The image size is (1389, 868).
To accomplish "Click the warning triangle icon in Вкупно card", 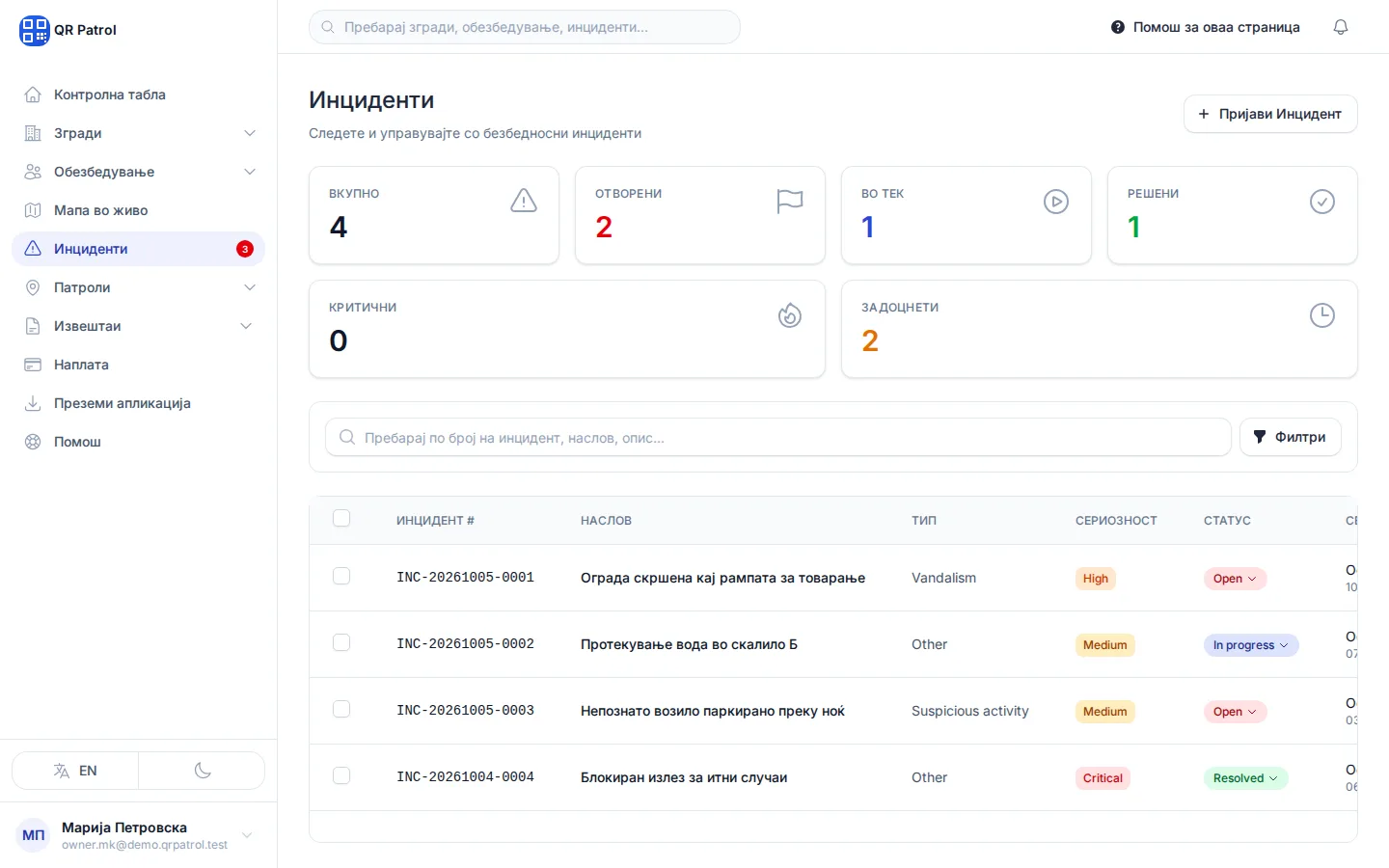I will [524, 201].
